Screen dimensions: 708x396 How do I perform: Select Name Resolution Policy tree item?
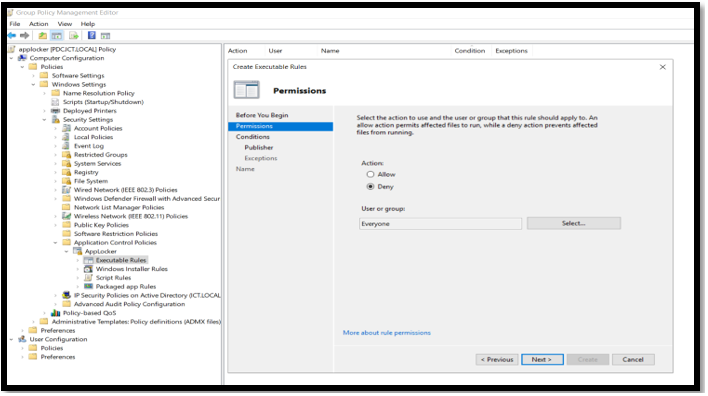pyautogui.click(x=98, y=93)
